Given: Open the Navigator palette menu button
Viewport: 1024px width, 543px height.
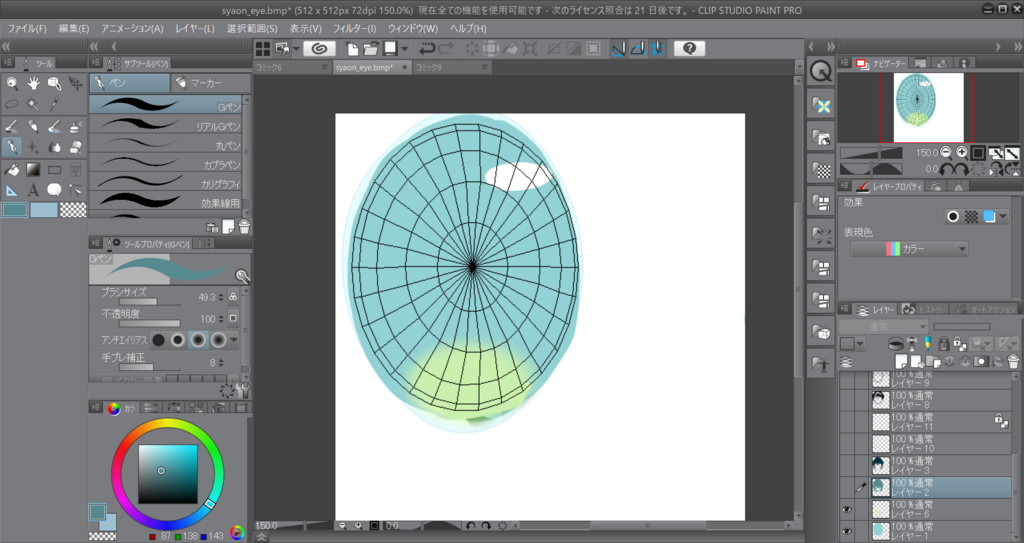Looking at the screenshot, I should point(845,63).
